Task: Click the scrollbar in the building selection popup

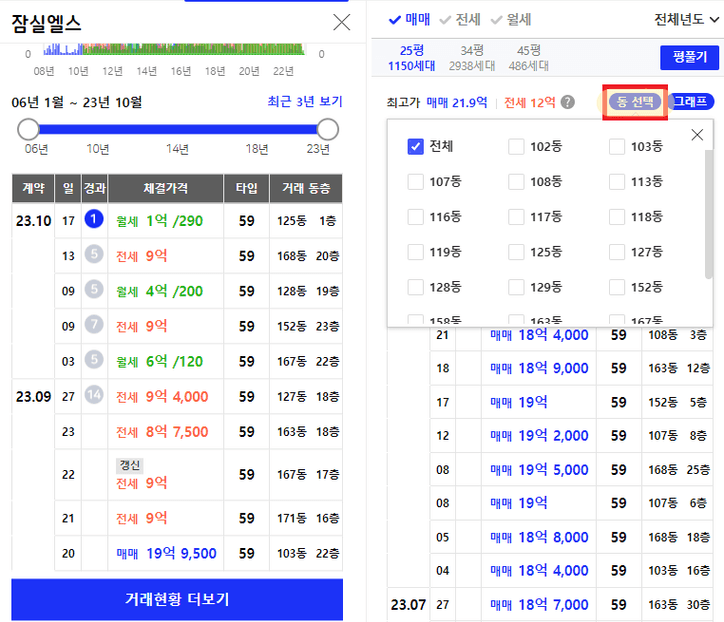Action: 709,214
